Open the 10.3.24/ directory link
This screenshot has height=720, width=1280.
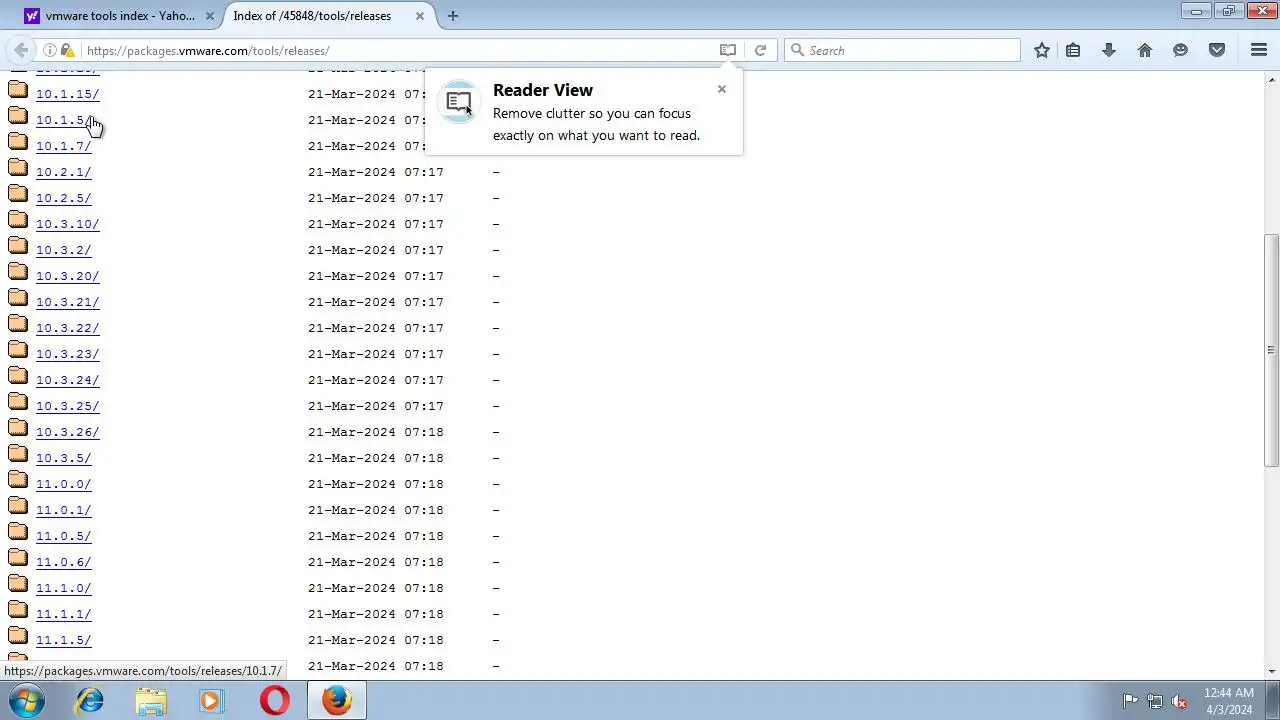click(67, 380)
